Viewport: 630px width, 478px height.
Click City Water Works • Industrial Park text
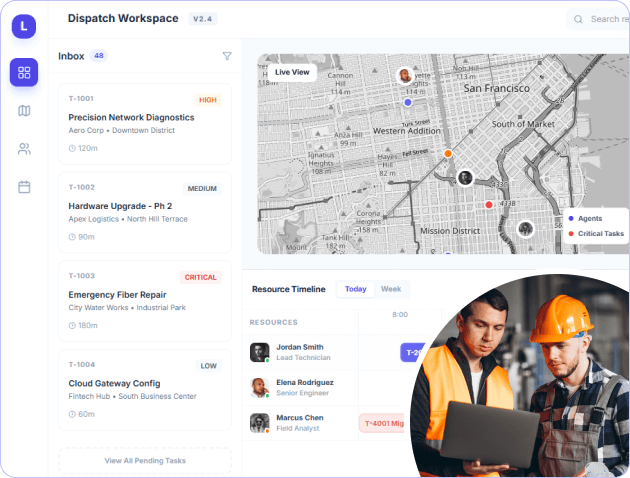(x=127, y=308)
